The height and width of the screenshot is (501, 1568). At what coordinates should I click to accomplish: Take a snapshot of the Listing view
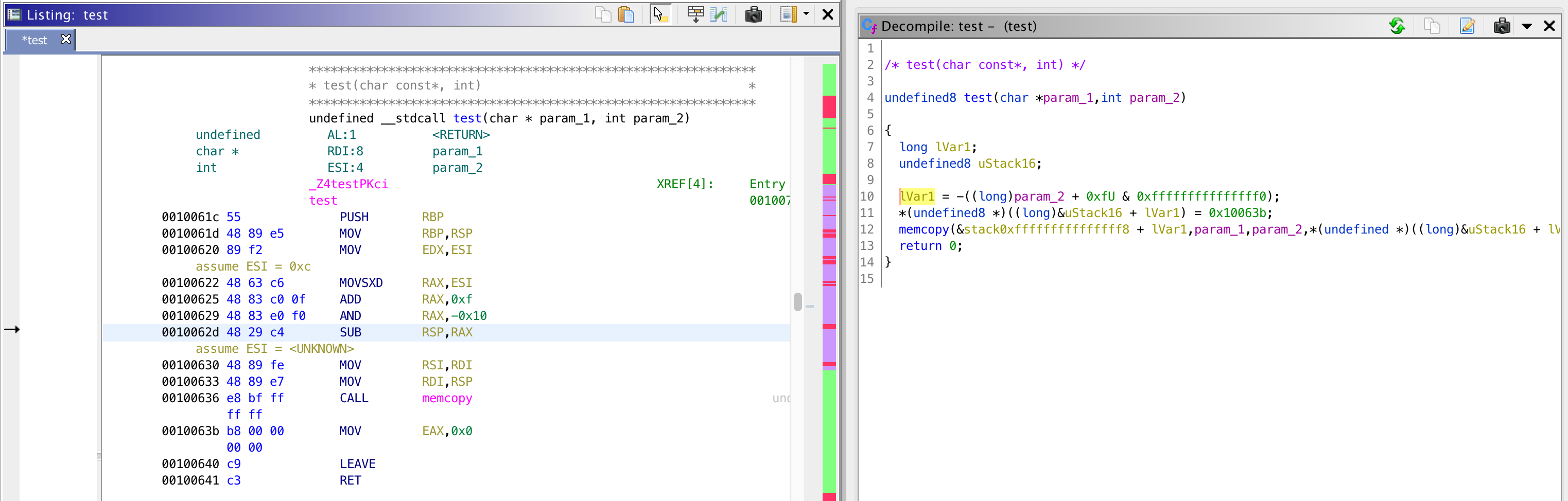[754, 14]
